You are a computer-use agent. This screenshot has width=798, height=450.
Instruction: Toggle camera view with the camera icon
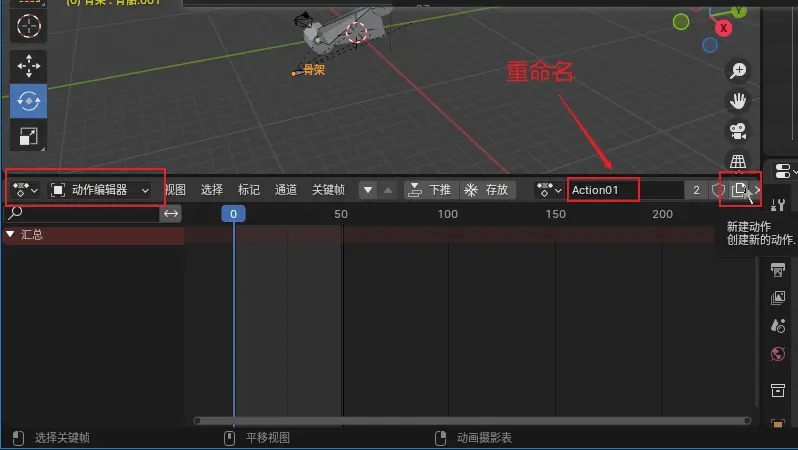point(738,131)
